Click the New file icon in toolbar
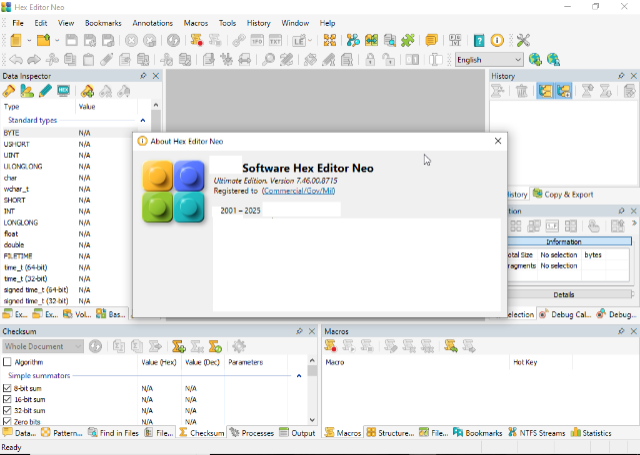 16,40
